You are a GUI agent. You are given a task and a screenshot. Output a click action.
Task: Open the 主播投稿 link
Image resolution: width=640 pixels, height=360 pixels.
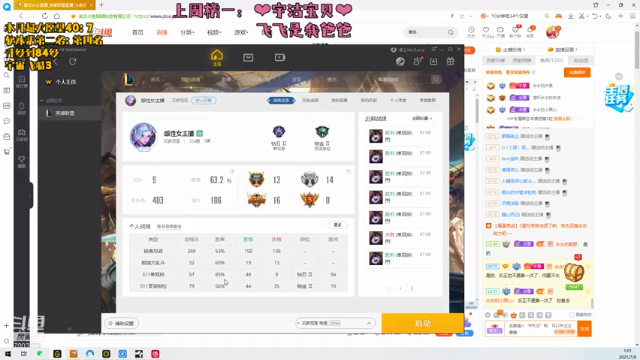(x=510, y=50)
